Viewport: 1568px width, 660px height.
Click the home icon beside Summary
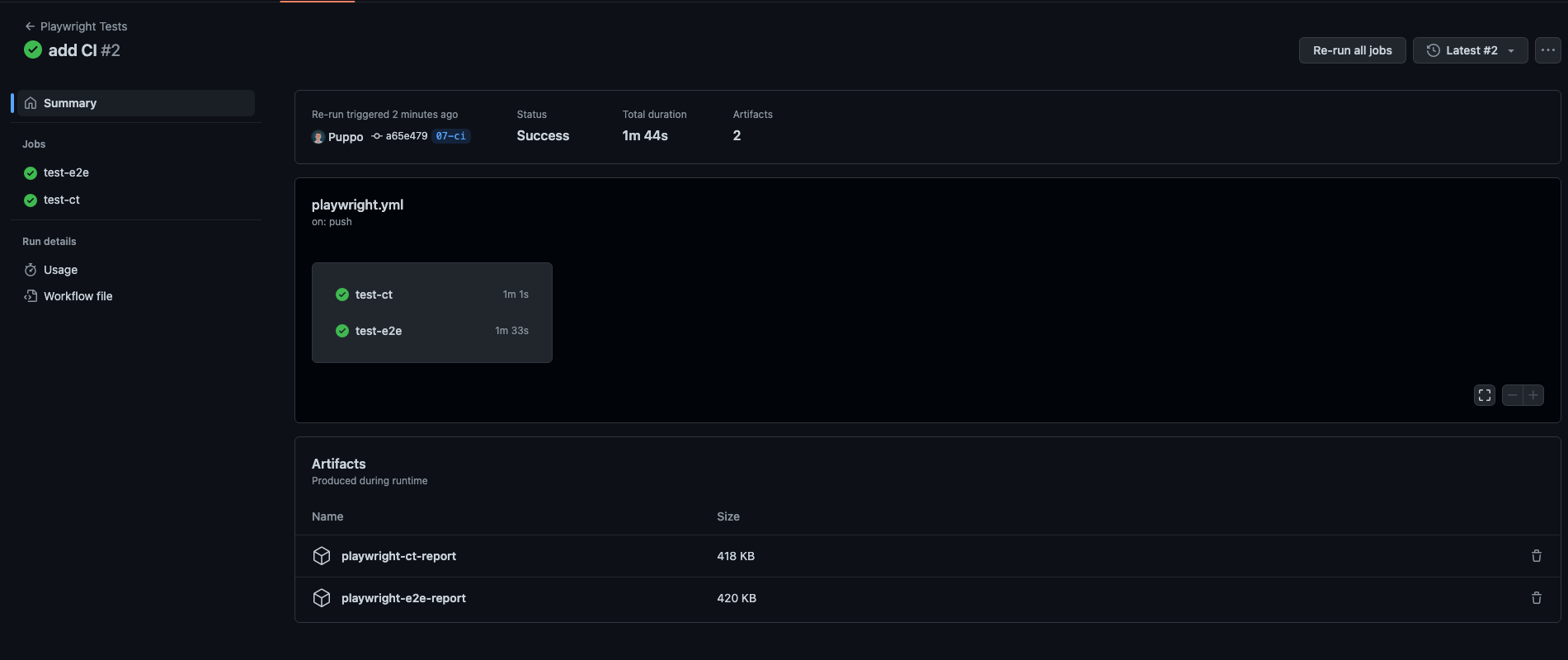(31, 103)
